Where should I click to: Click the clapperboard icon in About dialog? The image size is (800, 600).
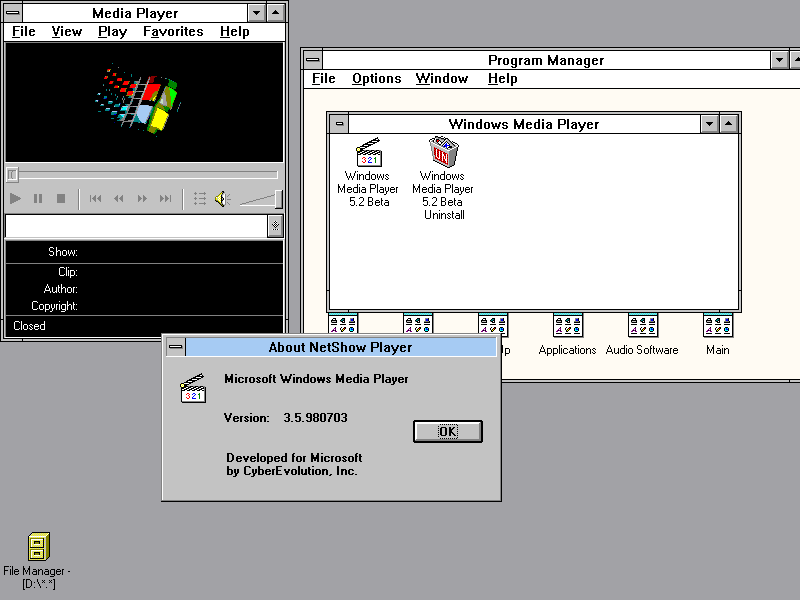[193, 389]
